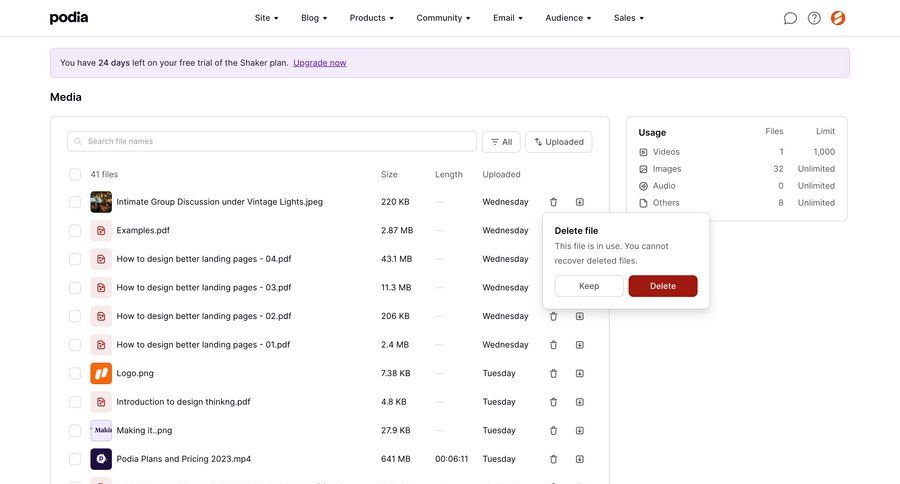Download Introduction to design thinkng.pdf
This screenshot has width=900, height=484.
[x=580, y=402]
